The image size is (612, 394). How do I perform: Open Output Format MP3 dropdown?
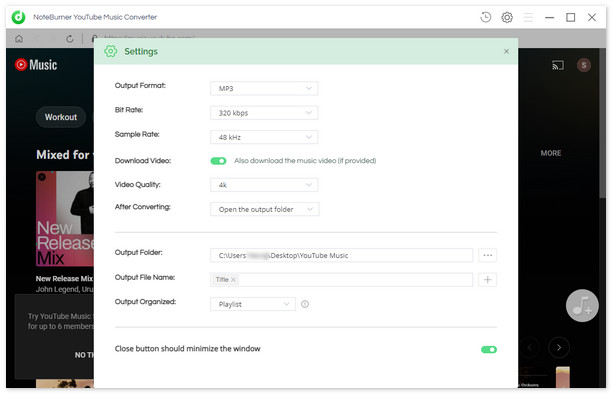click(264, 89)
